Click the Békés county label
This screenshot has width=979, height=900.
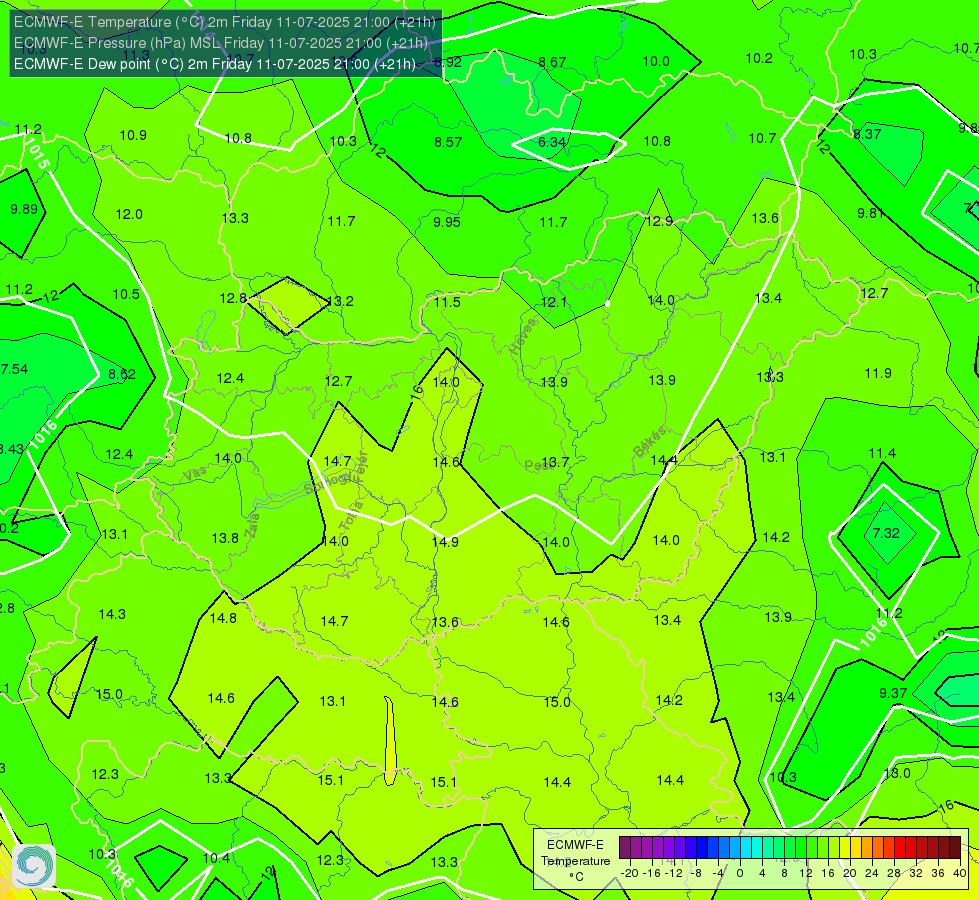[x=650, y=442]
